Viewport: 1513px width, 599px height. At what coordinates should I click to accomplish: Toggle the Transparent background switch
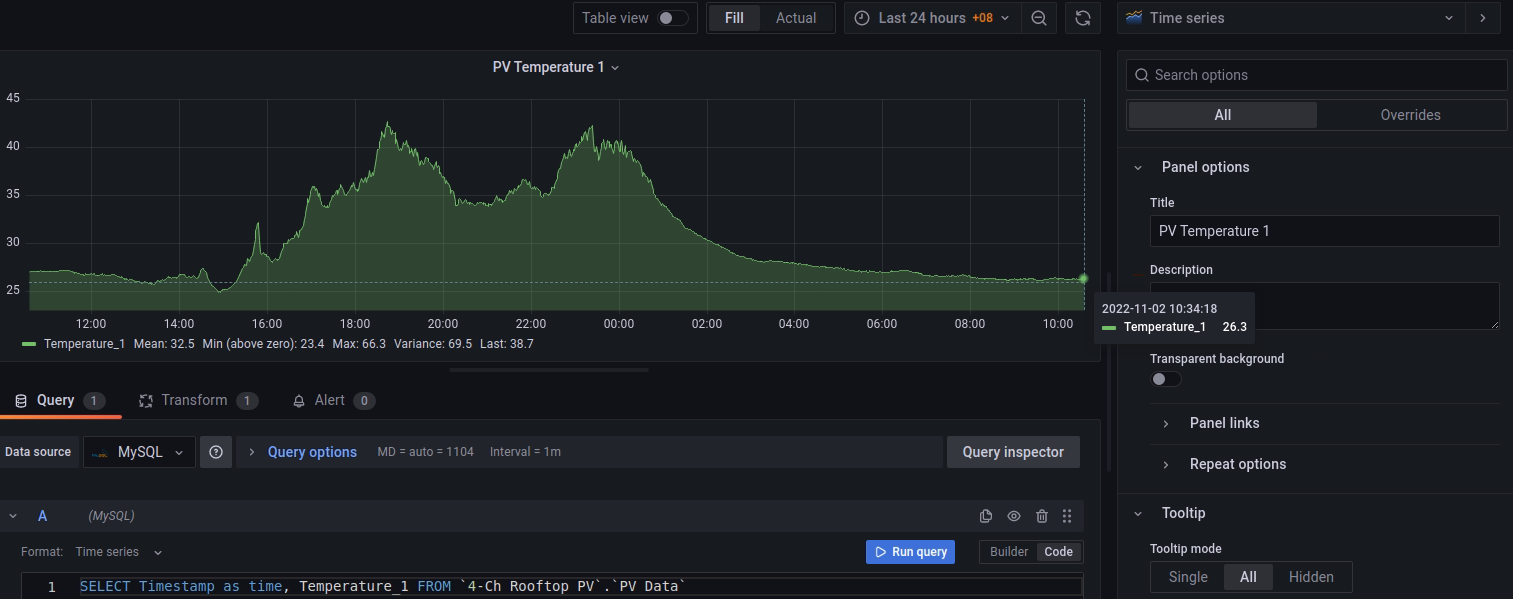pos(1165,379)
